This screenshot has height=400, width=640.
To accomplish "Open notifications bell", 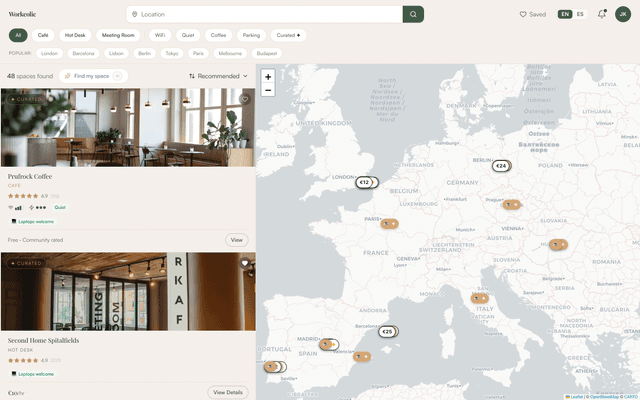I will tap(602, 14).
